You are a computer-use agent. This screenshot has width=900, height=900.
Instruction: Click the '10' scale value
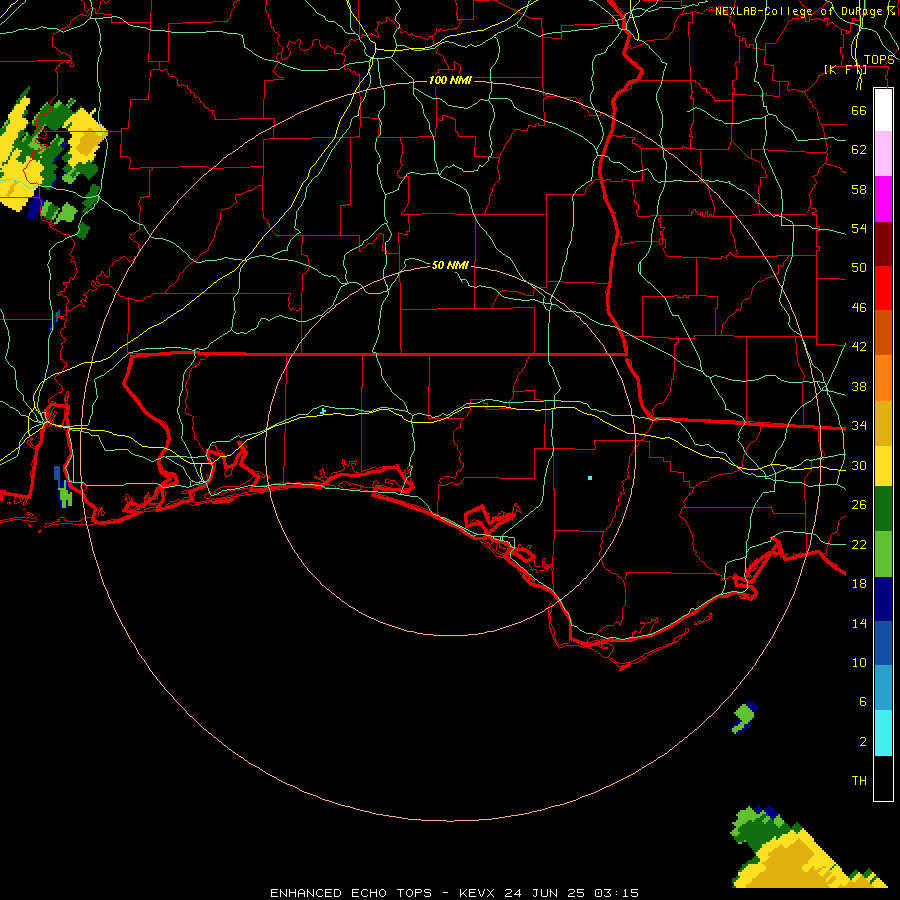[859, 662]
